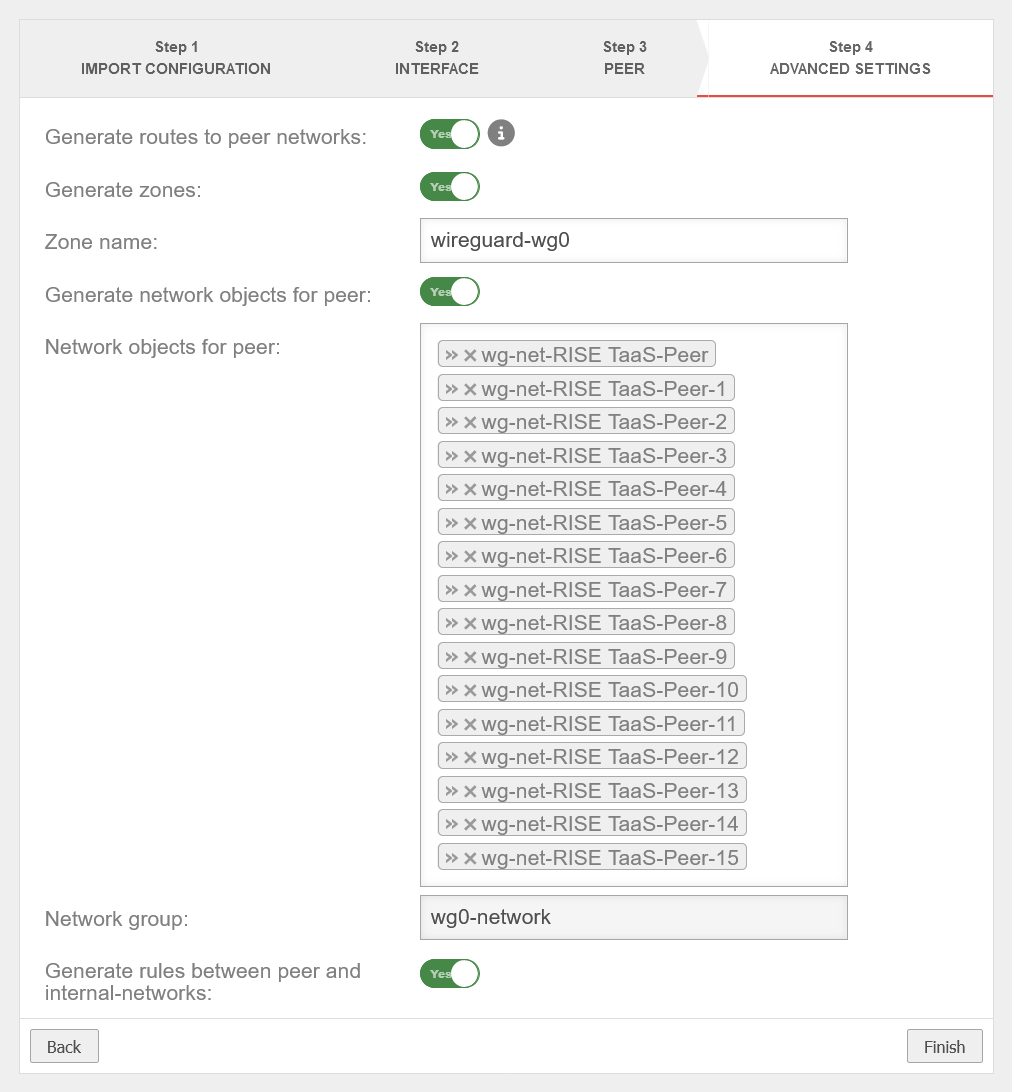
Task: Open wg-net-RISE TaaS-Peer-14 double-arrow expander
Action: (x=451, y=824)
